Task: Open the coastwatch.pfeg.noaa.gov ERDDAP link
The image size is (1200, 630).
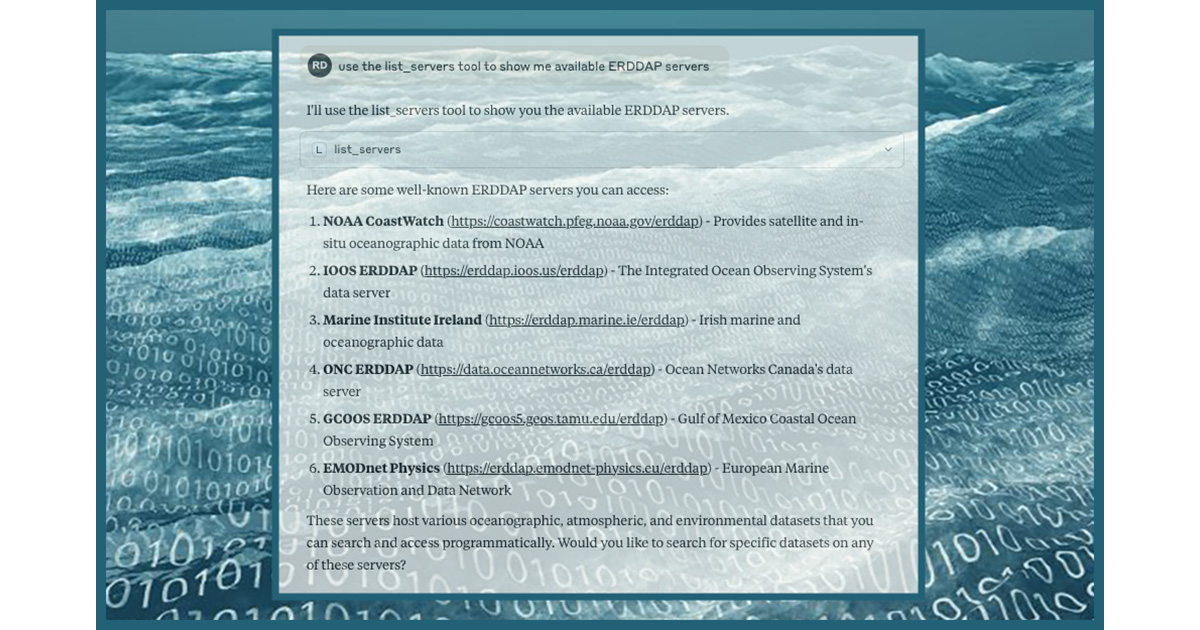Action: click(574, 221)
